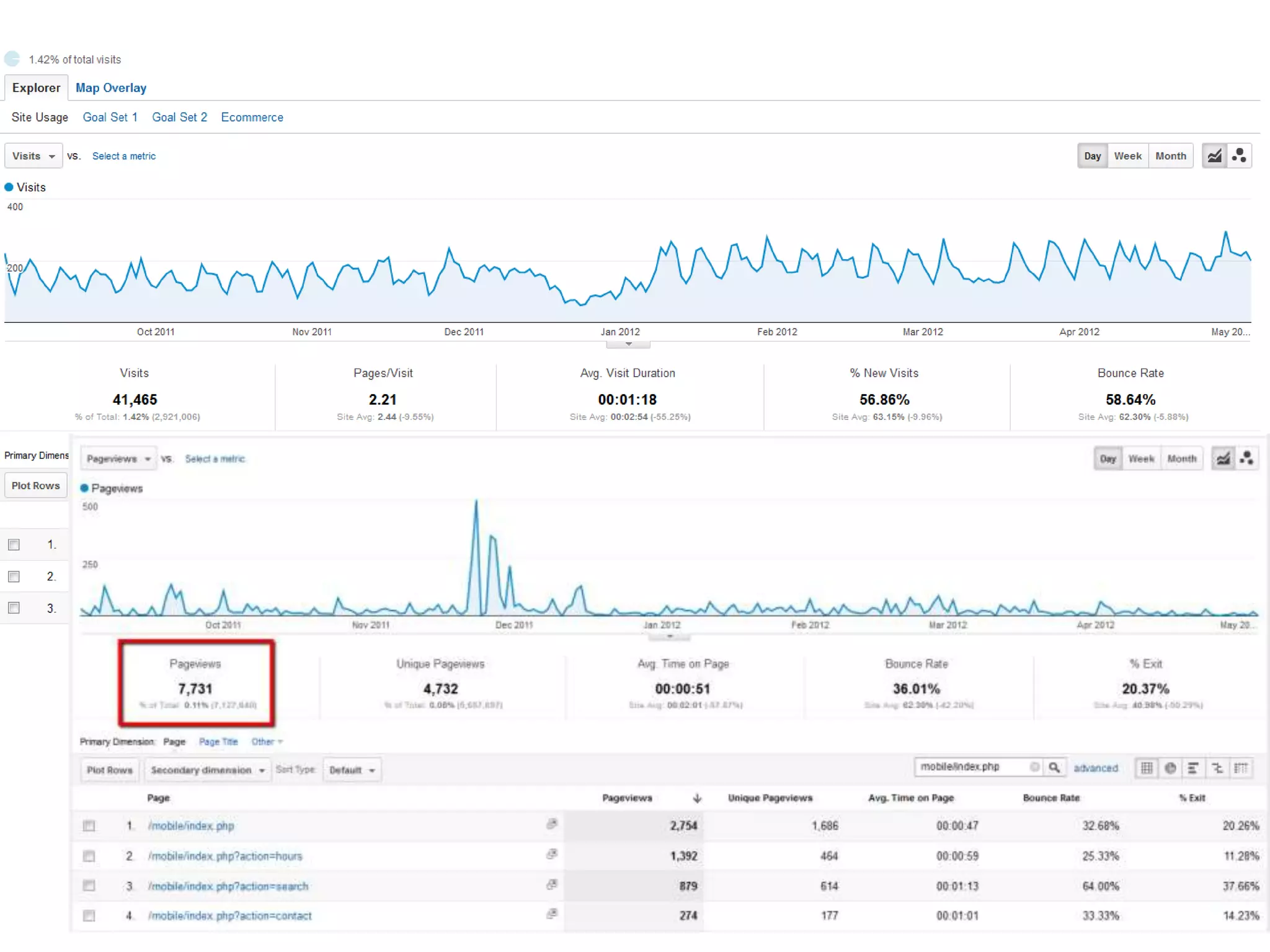This screenshot has height=952, width=1270.
Task: Select the data table view icon
Action: click(1147, 768)
